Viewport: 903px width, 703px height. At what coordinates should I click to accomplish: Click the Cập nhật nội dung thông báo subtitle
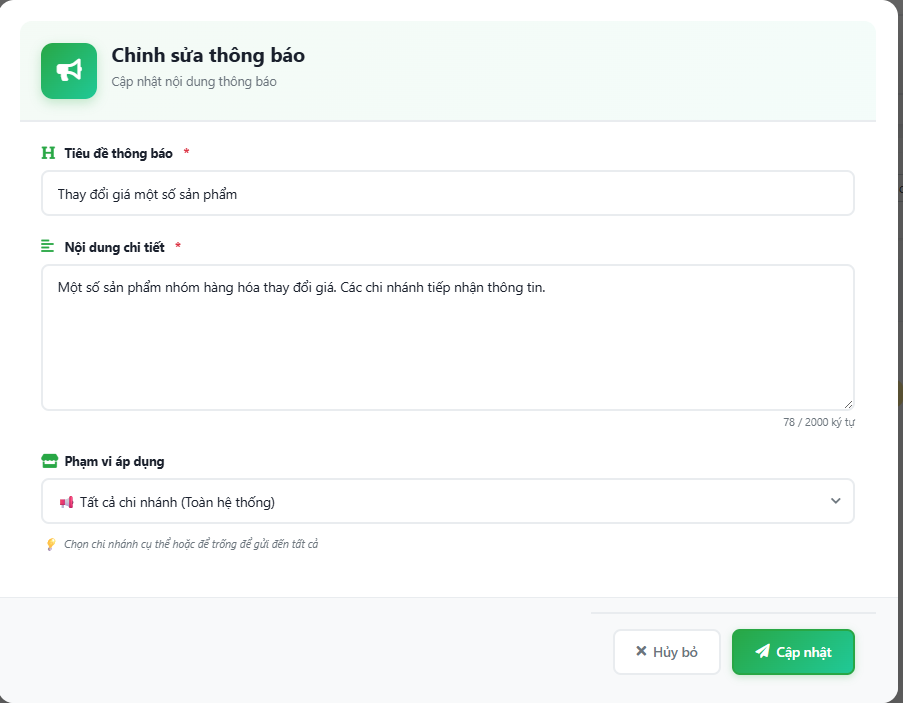(194, 82)
